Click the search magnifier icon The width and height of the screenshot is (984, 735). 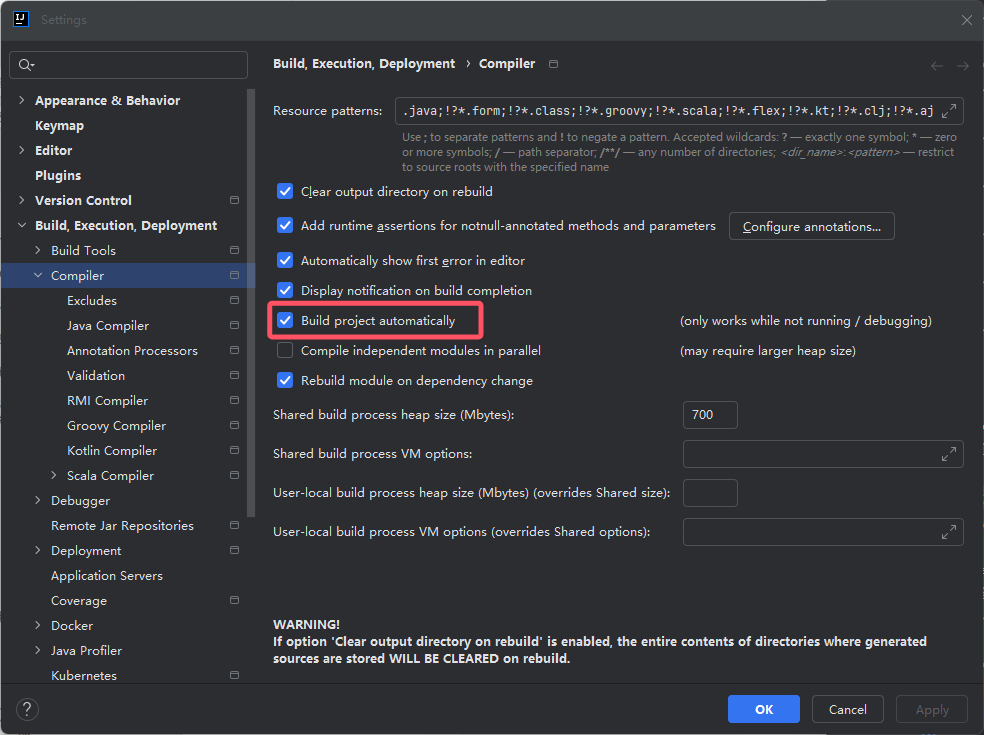(26, 65)
